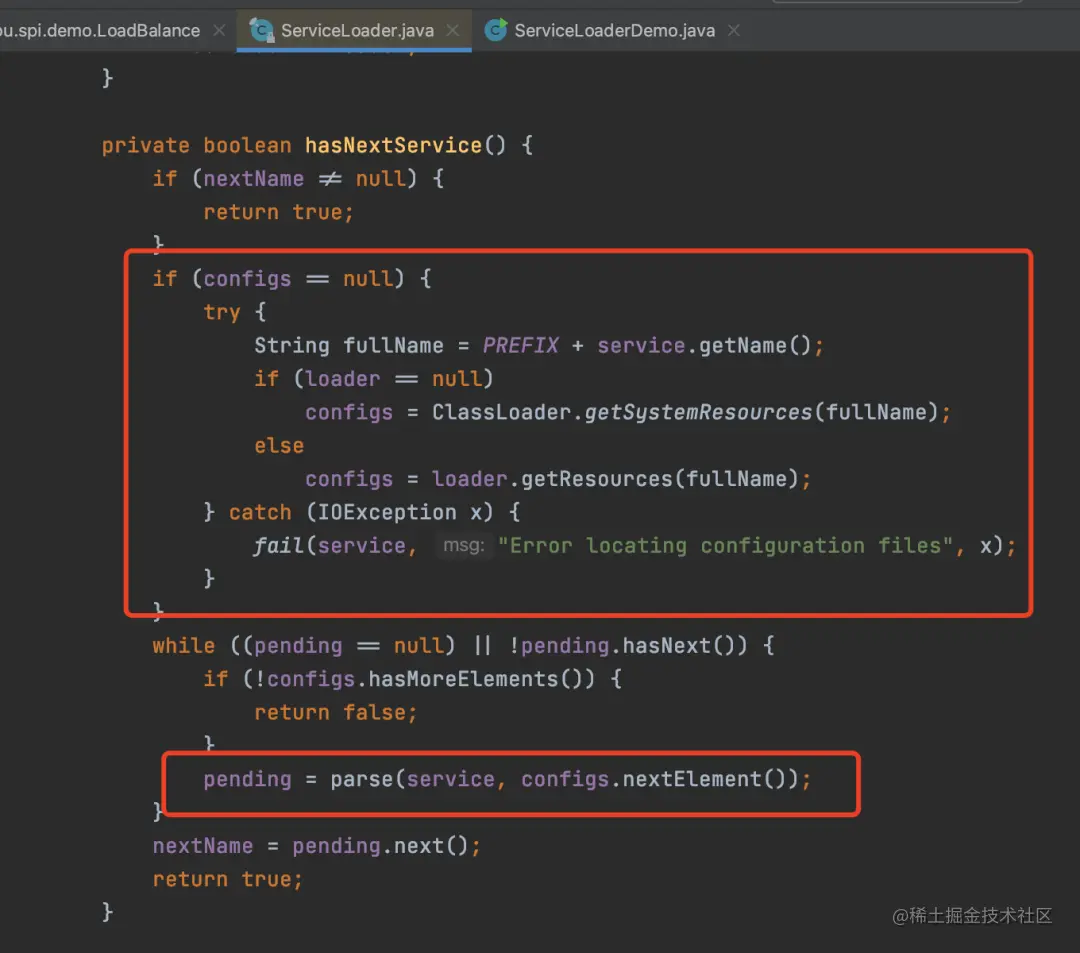Close the ServiceLoader.java tab
The image size is (1080, 953).
pos(453,30)
